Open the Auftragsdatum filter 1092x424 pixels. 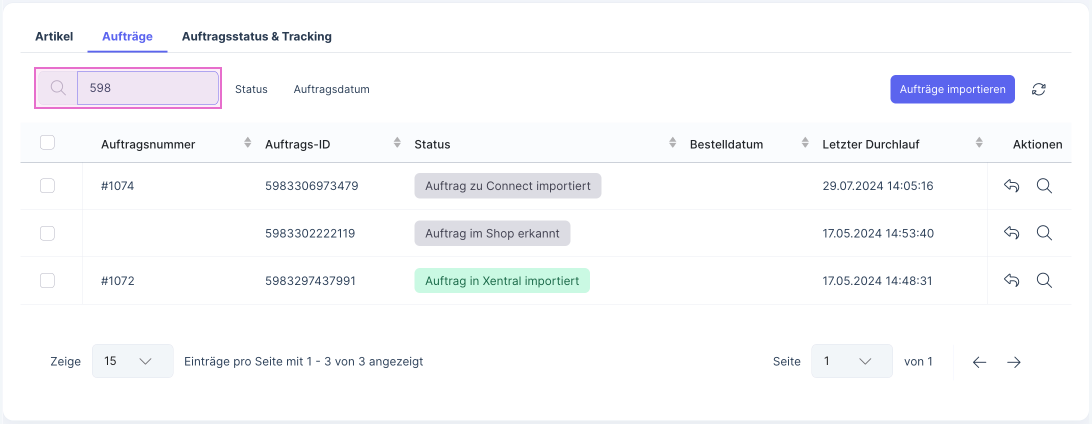331,89
